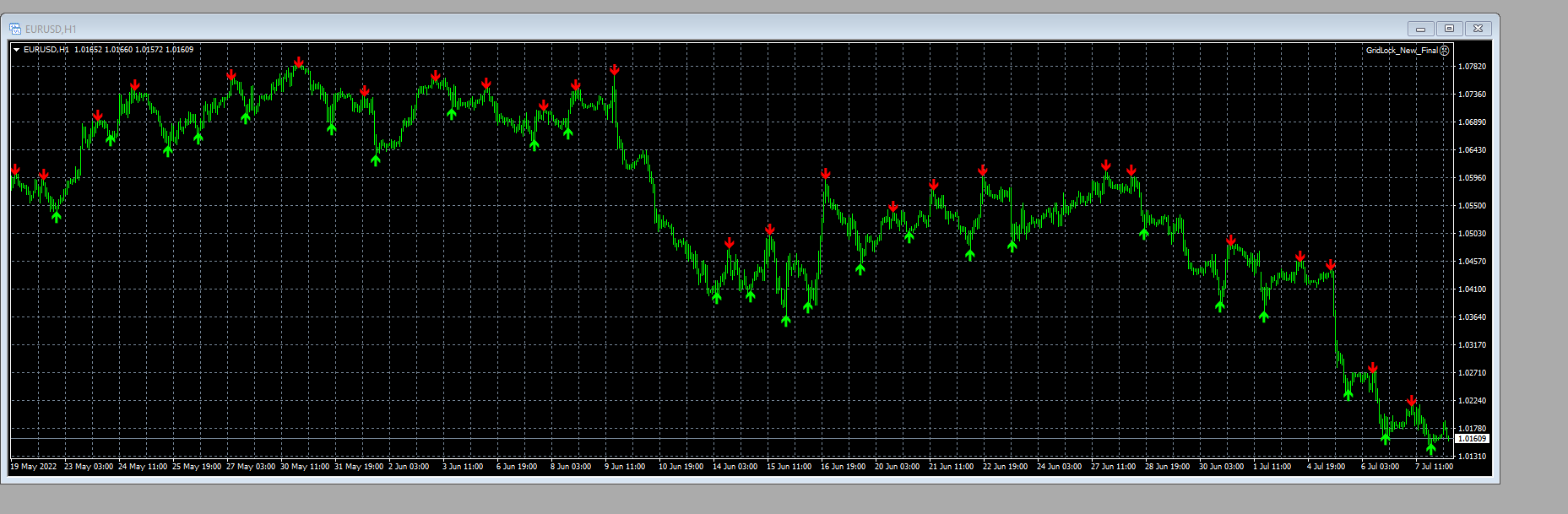Select the leftmost red down arrow on chart
Screen dimensions: 1568x514
tap(15, 170)
